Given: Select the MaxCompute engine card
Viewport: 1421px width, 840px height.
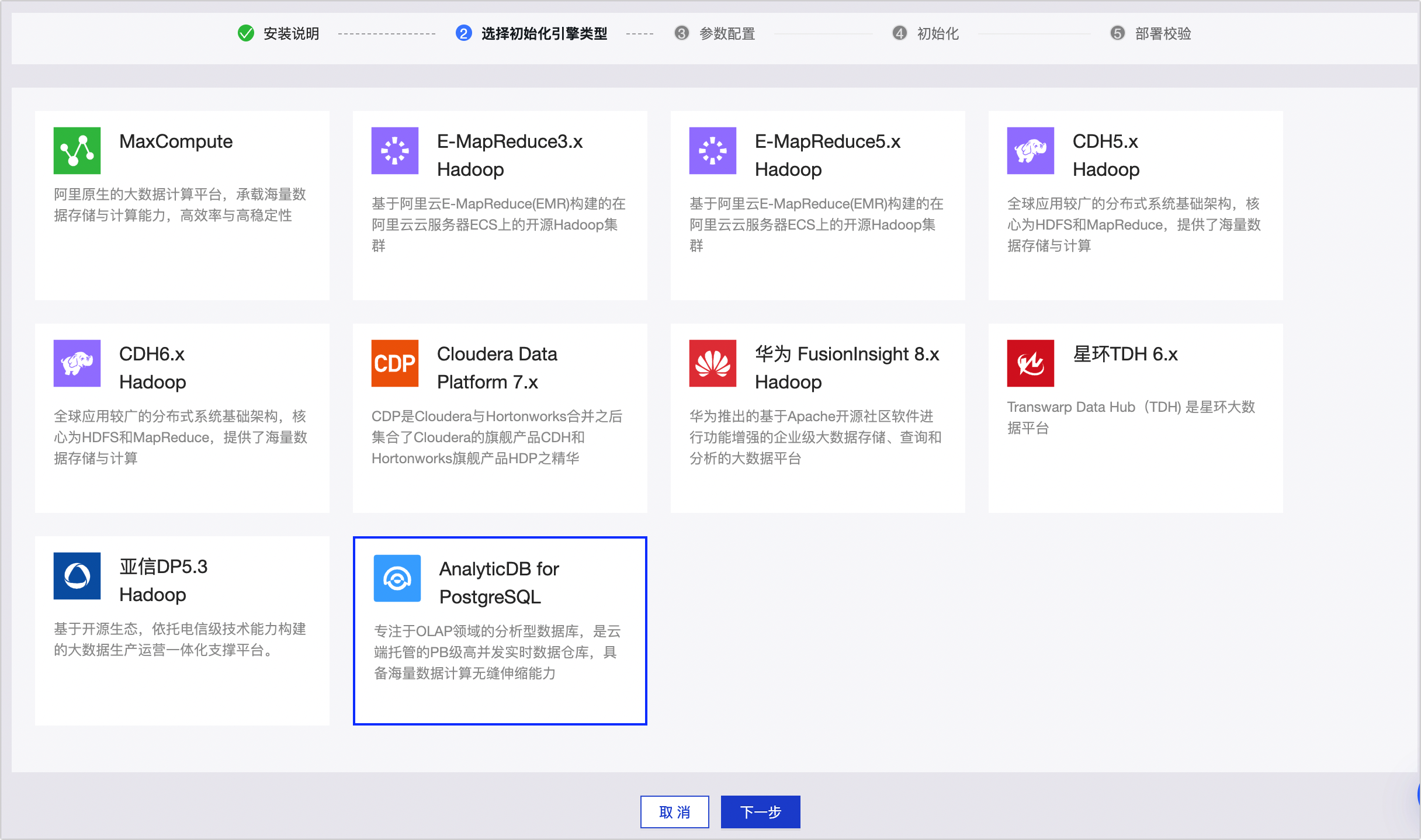Looking at the screenshot, I should (x=182, y=205).
